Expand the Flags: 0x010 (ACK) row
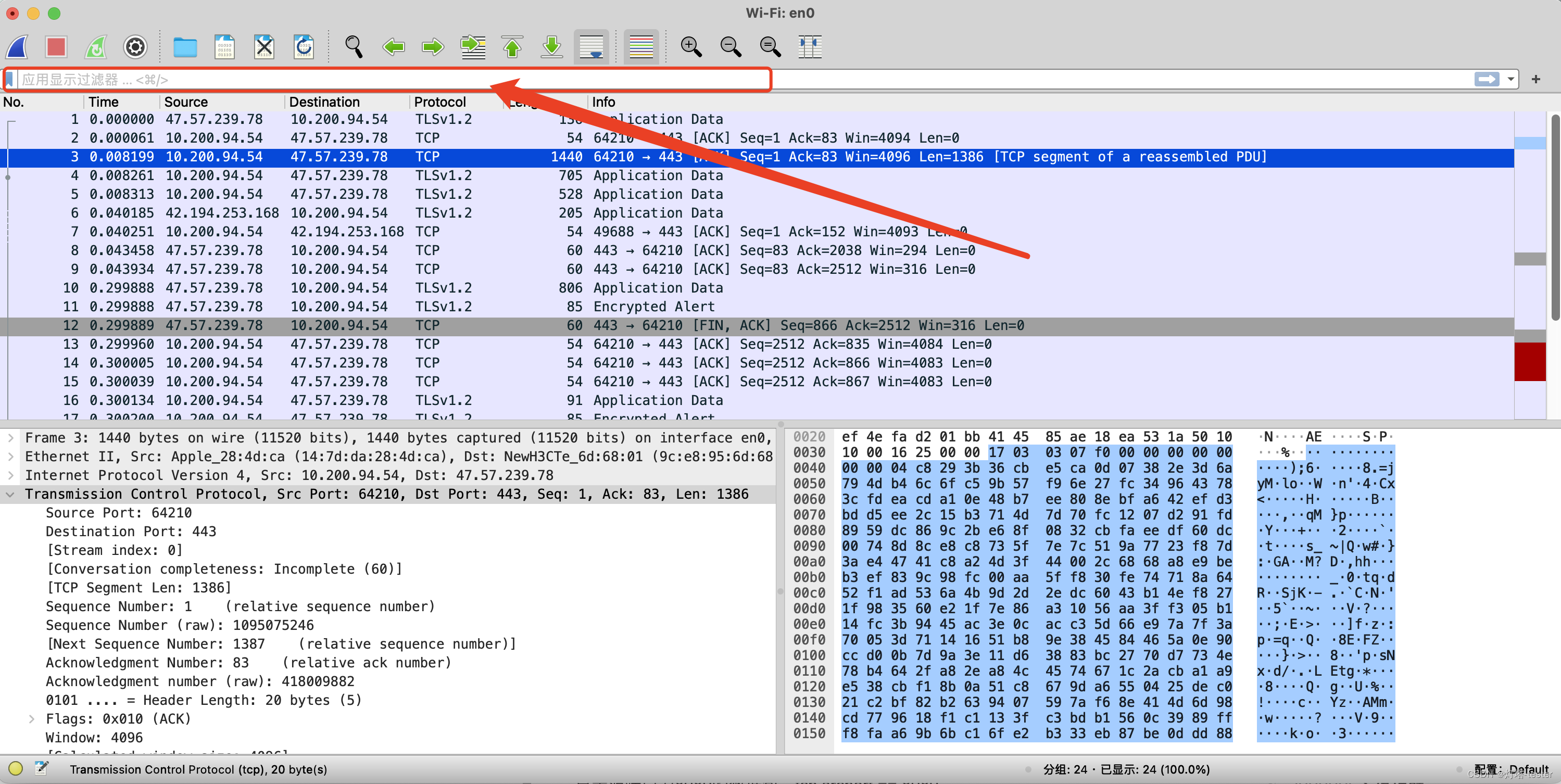Image resolution: width=1561 pixels, height=784 pixels. tap(32, 718)
